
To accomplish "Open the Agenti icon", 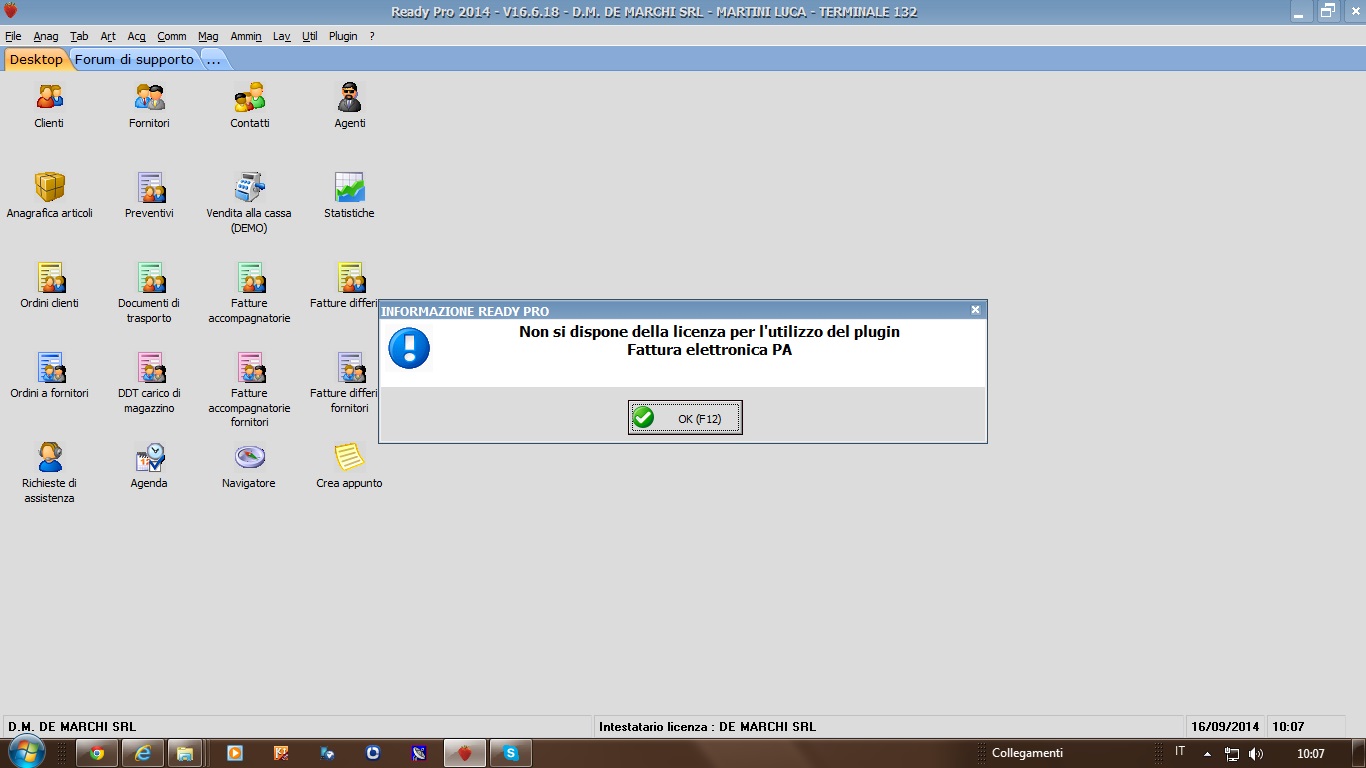I will [x=349, y=97].
